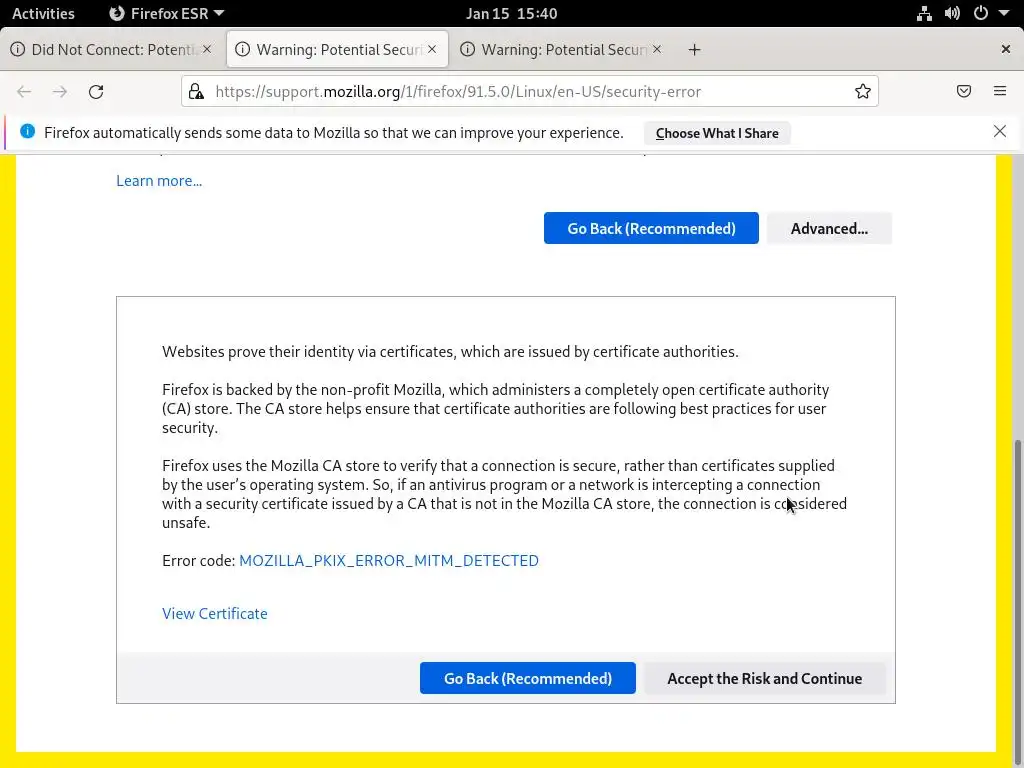Image resolution: width=1024 pixels, height=768 pixels.
Task: Open a new tab with plus
Action: 694,50
